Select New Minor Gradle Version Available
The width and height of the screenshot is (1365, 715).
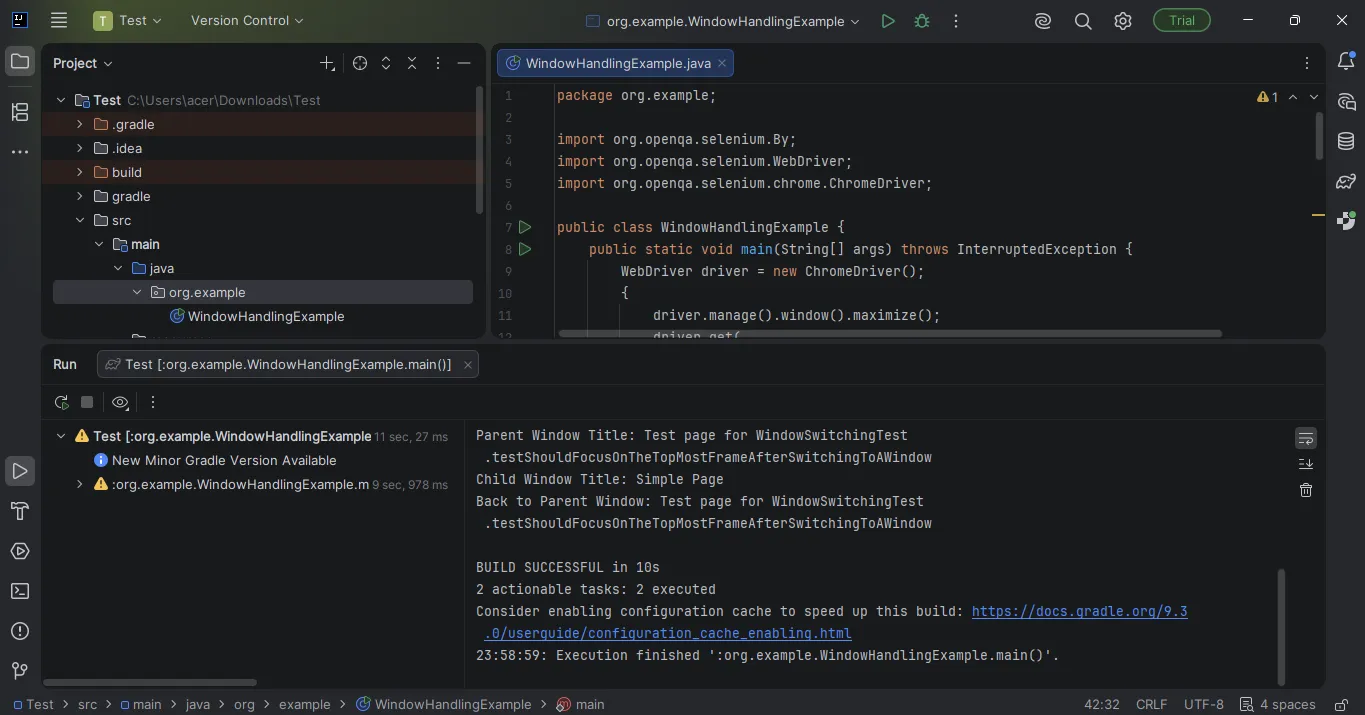click(224, 460)
